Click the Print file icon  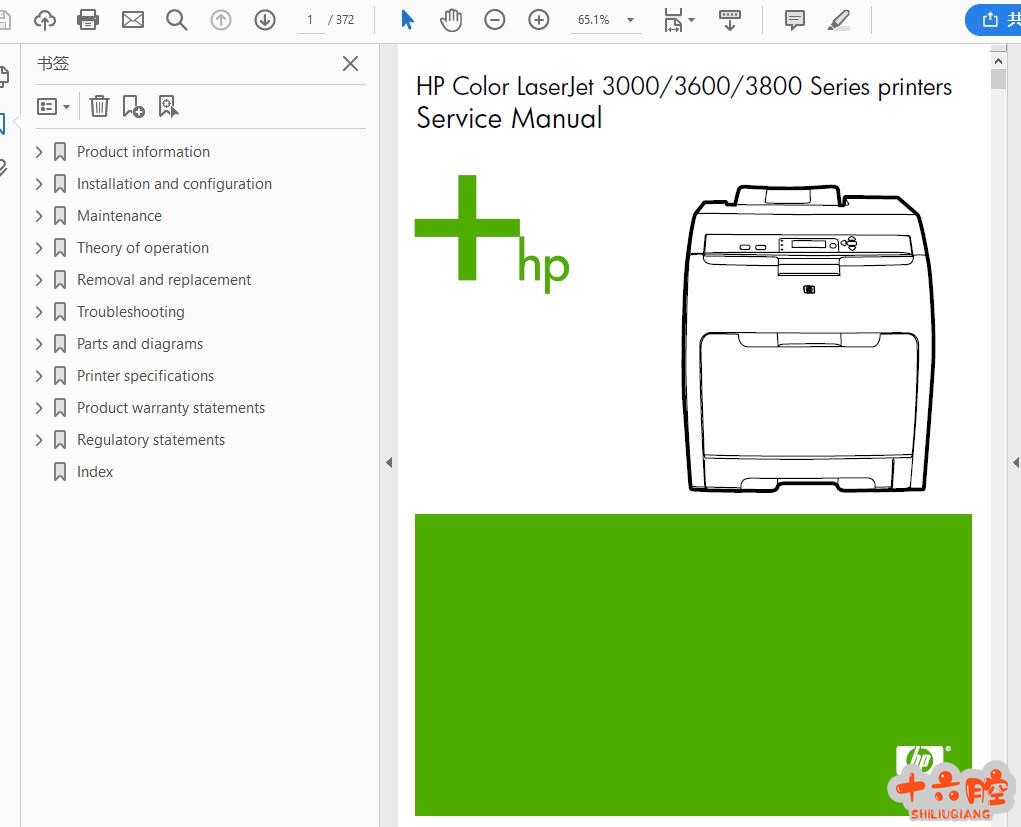click(88, 20)
